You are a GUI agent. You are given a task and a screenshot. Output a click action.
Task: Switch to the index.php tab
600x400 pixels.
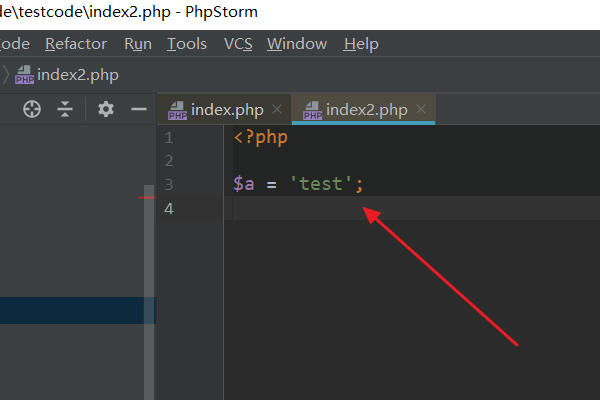(x=226, y=110)
